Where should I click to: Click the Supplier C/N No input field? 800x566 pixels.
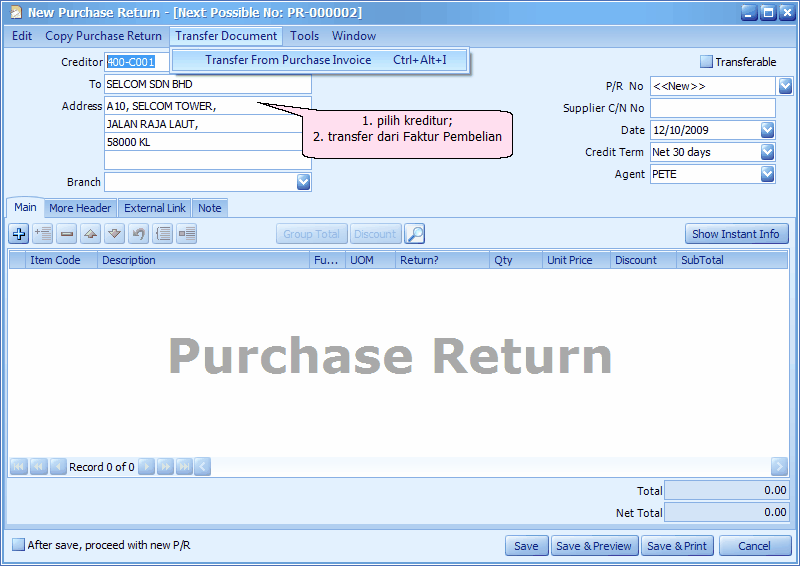tap(713, 108)
